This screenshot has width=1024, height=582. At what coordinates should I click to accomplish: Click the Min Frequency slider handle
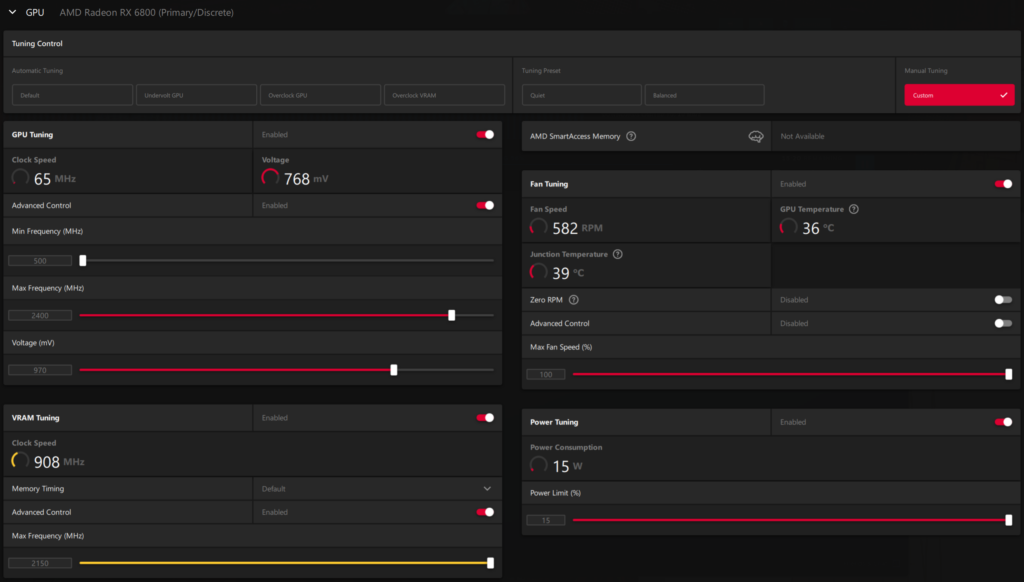click(x=83, y=261)
